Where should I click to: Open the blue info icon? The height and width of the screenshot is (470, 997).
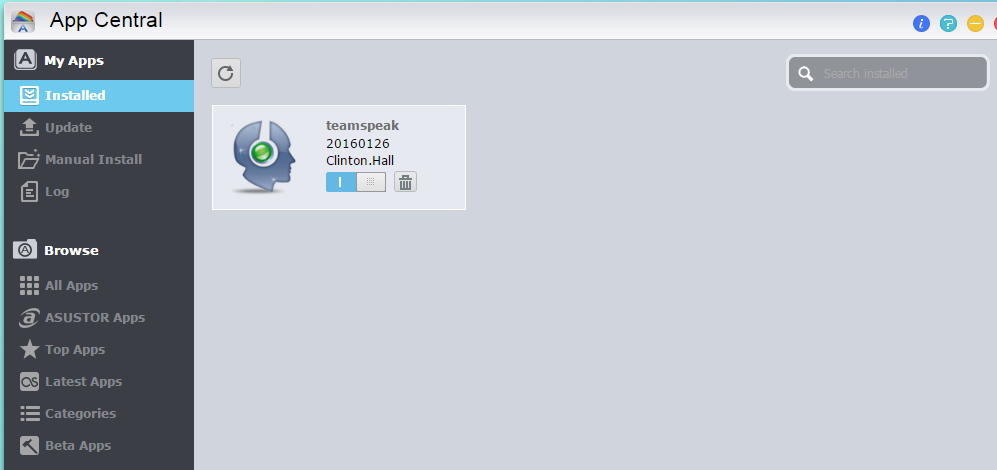click(921, 24)
